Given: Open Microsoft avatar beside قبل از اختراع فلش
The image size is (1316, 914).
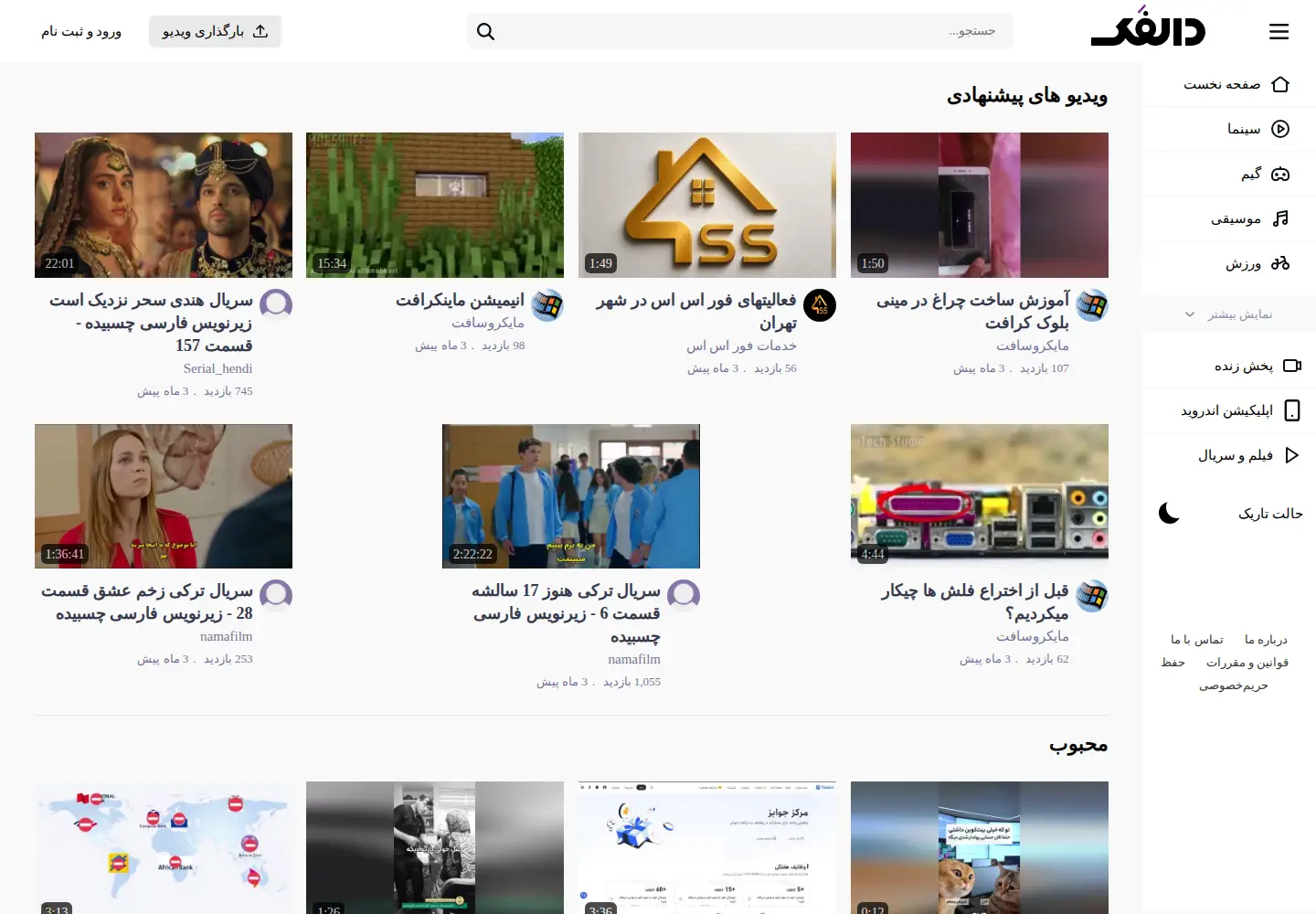Looking at the screenshot, I should pos(1092,596).
